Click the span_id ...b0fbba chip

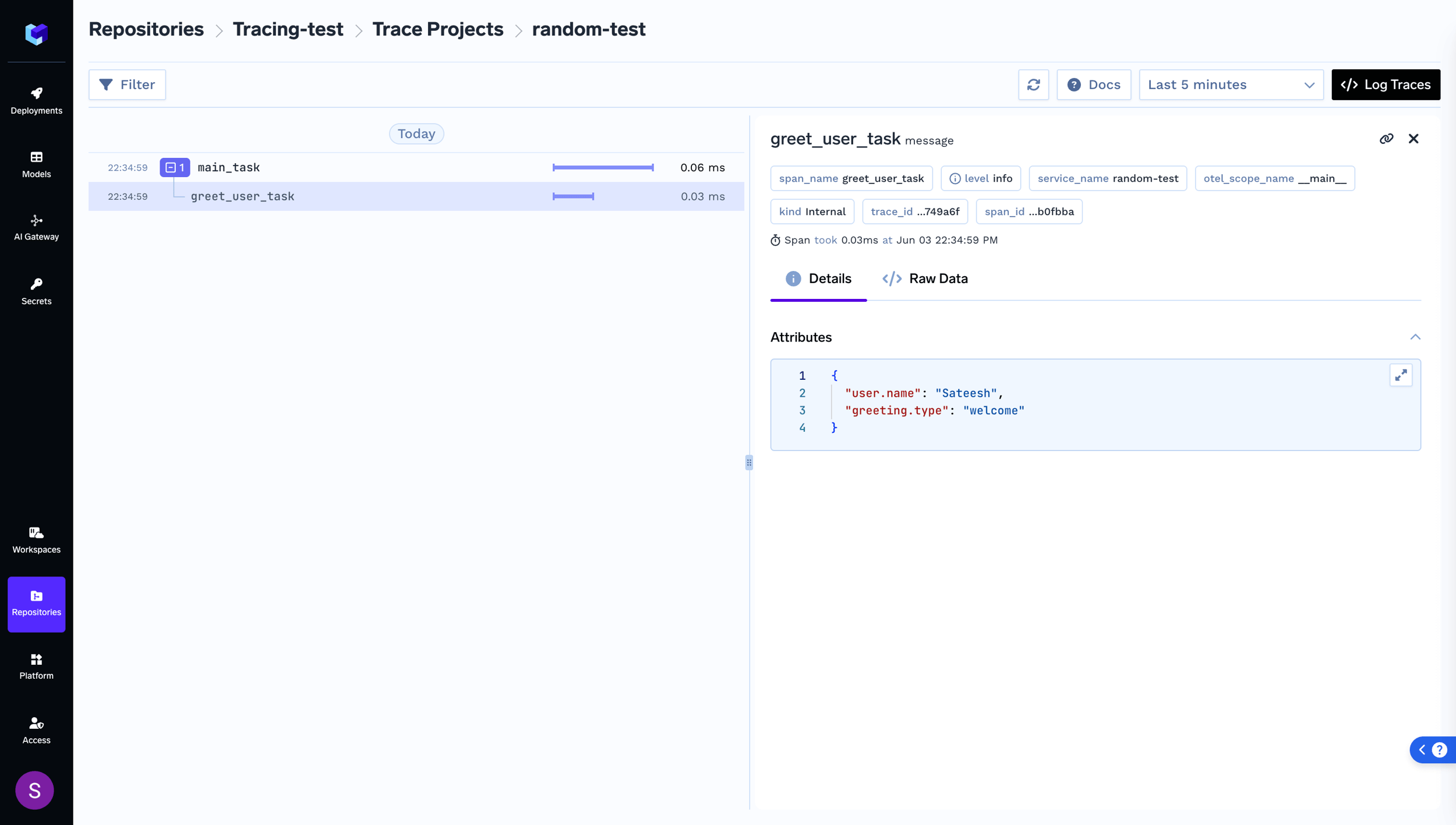tap(1029, 211)
